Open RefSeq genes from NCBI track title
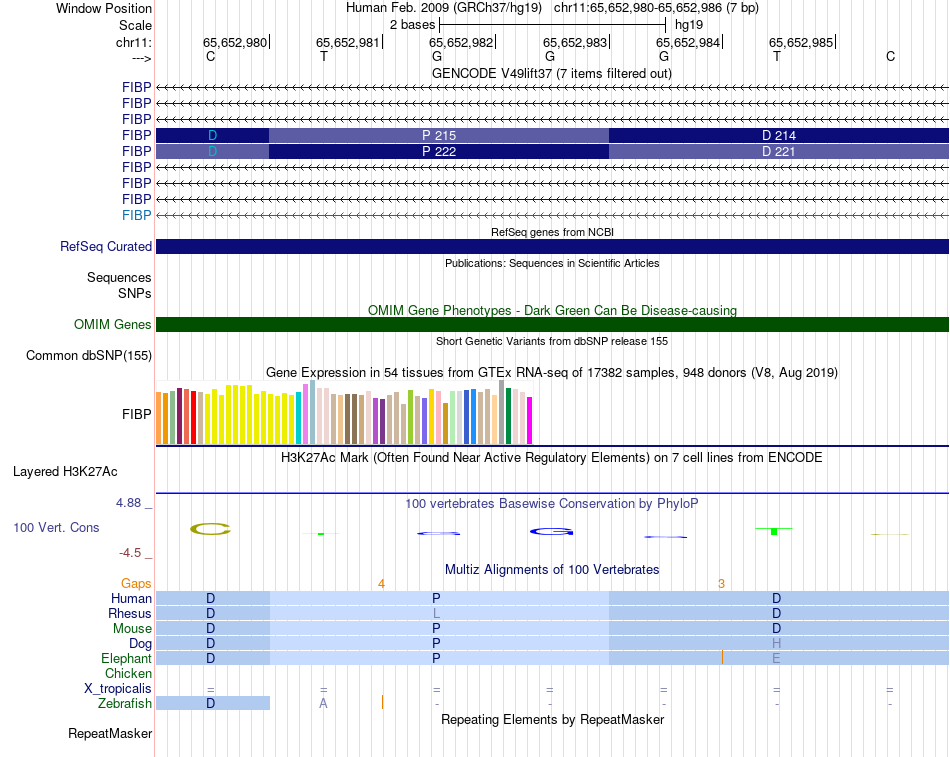Screen dimensions: 950x757 coord(552,232)
